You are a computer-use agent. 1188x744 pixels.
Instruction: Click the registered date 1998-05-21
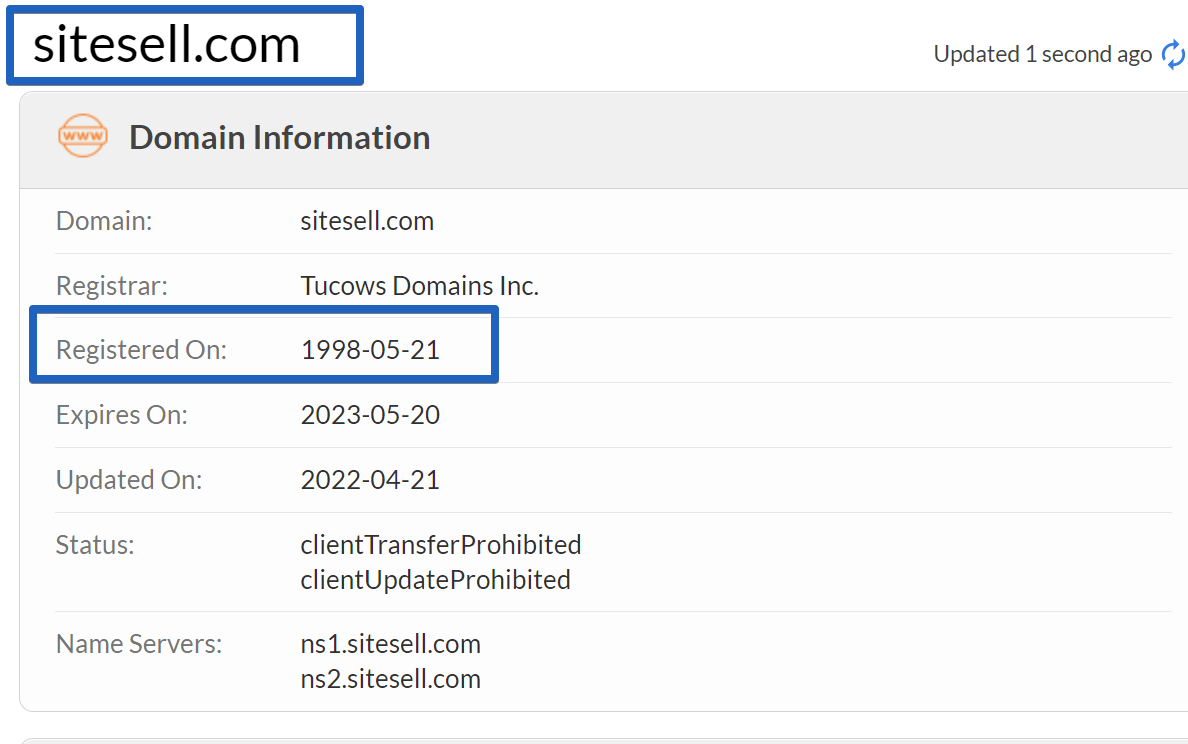coord(370,350)
